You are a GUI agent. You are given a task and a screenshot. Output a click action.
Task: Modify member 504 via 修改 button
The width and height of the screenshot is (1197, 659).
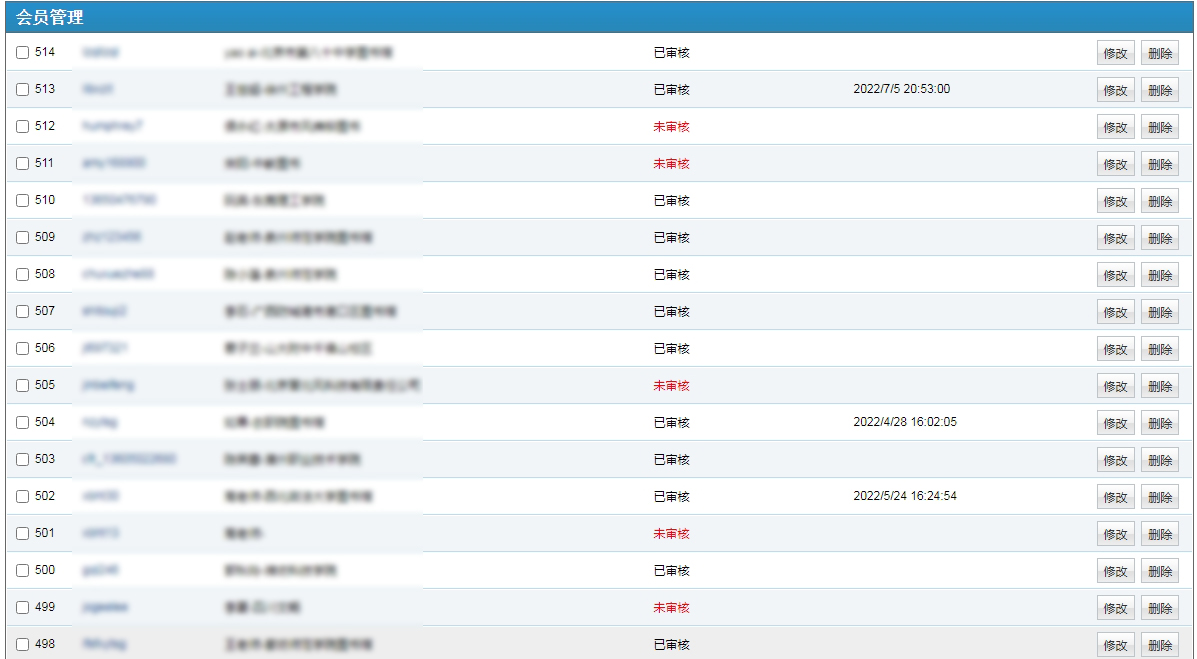(1115, 424)
